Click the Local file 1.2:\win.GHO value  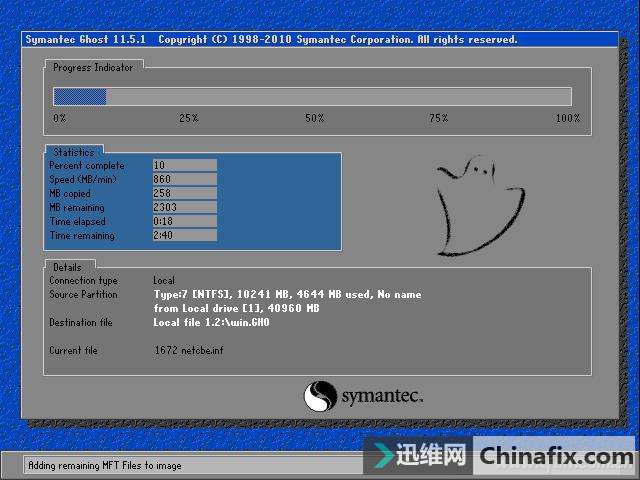tap(211, 322)
